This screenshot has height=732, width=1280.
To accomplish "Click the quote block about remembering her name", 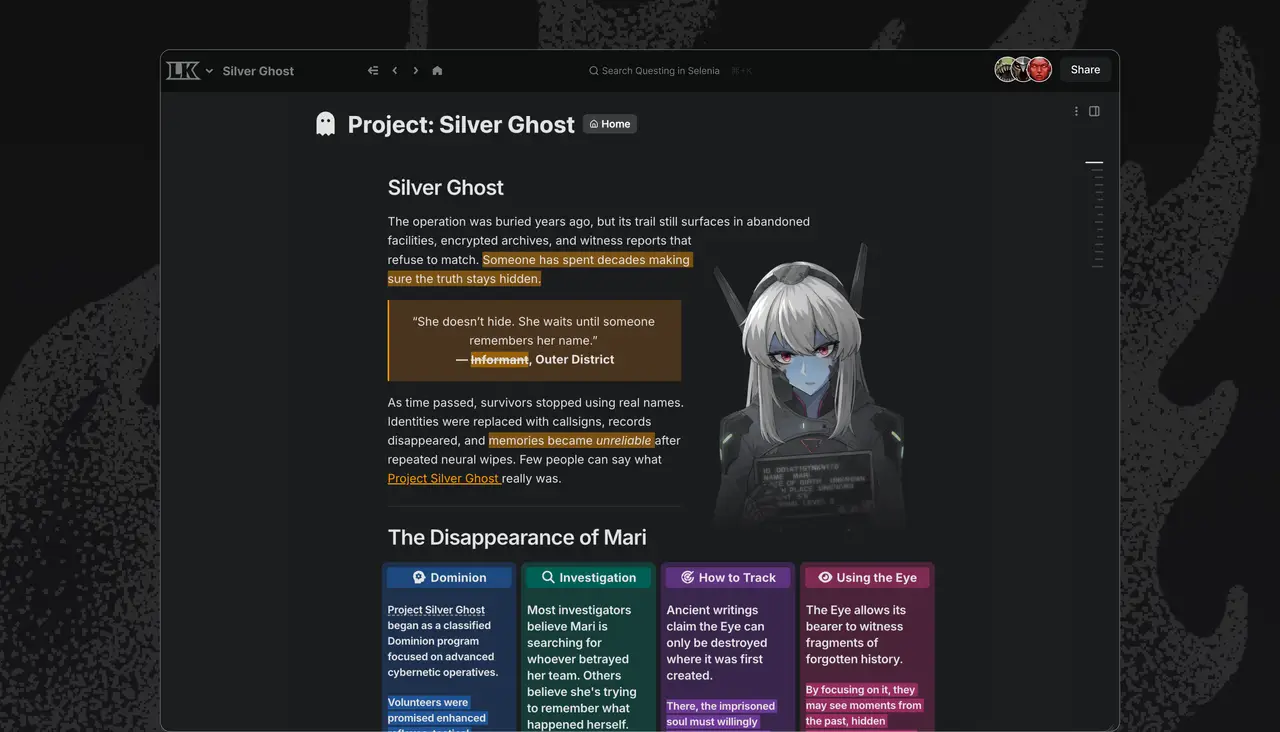I will click(534, 341).
